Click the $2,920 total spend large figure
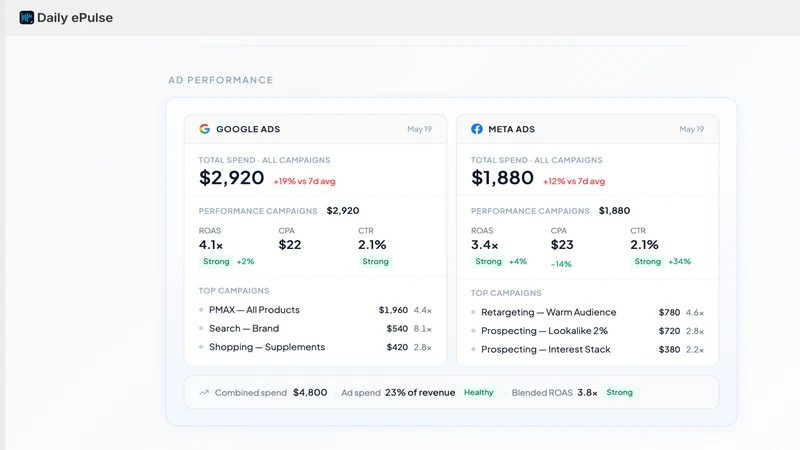The height and width of the screenshot is (450, 800). click(x=232, y=178)
